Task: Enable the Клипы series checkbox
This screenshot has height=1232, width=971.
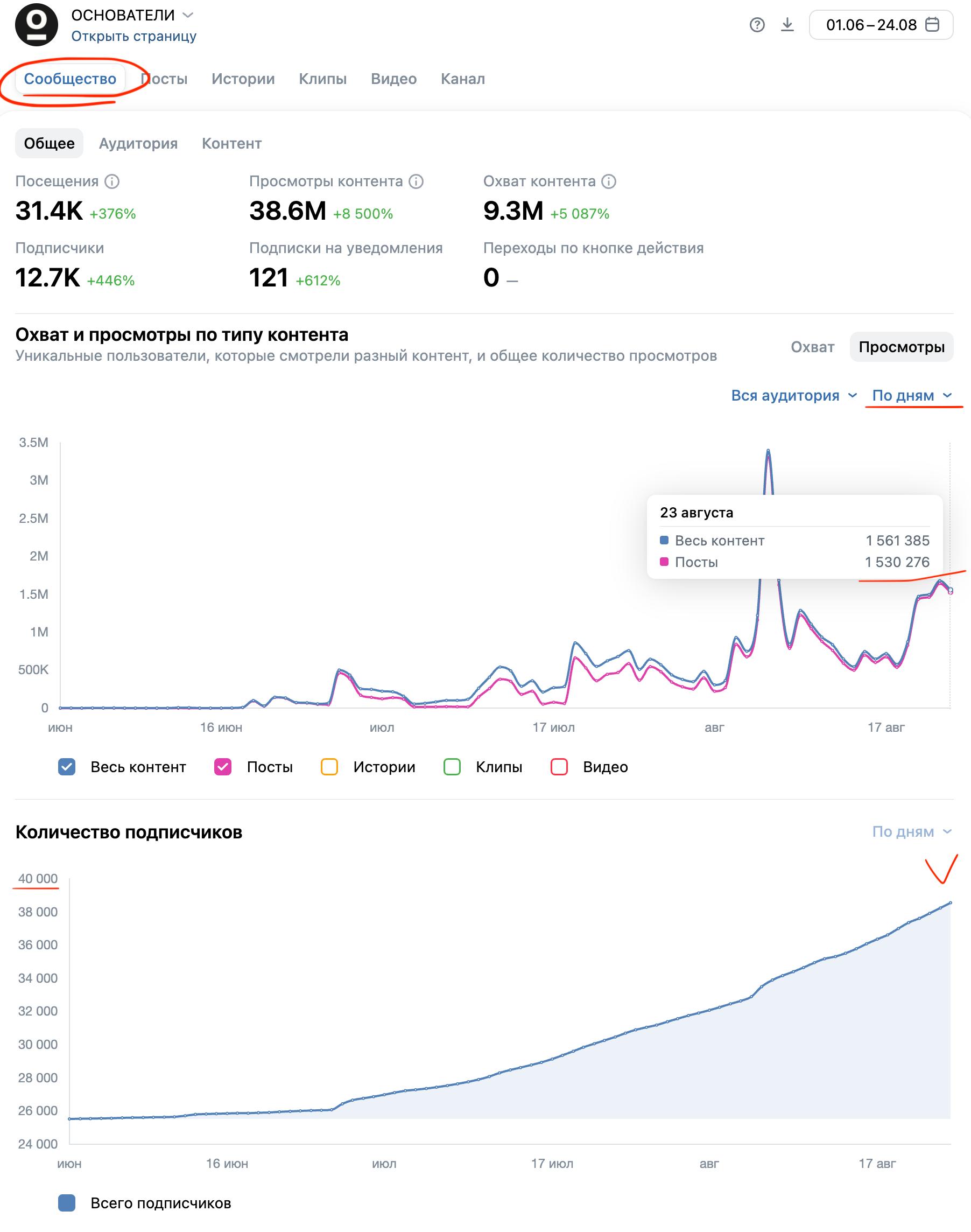Action: coord(452,767)
